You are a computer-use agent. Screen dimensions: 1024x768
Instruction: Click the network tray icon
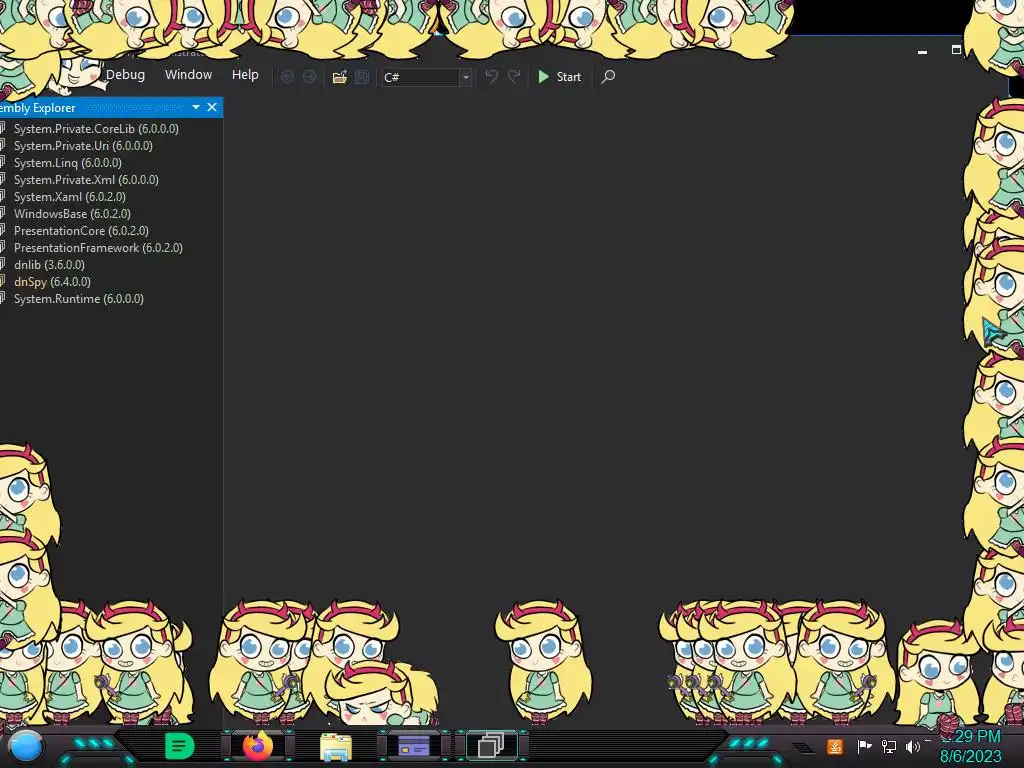pos(889,746)
